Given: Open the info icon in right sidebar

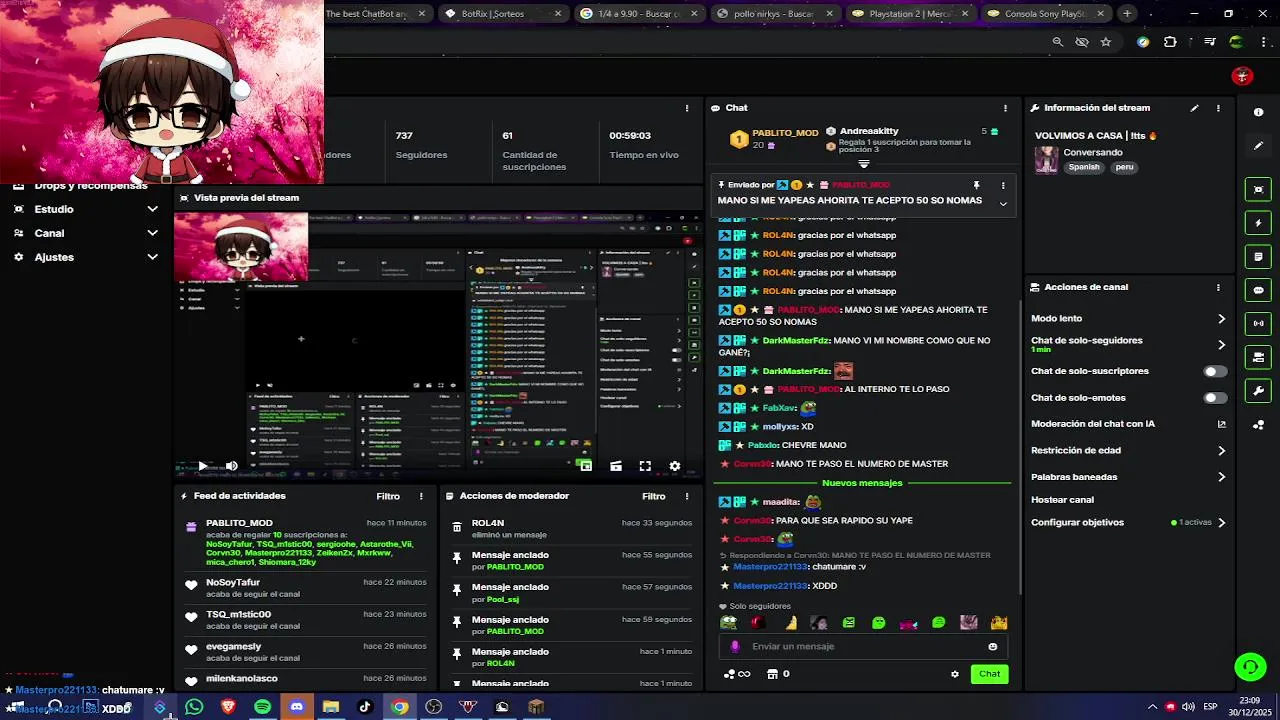Looking at the screenshot, I should 1258,112.
